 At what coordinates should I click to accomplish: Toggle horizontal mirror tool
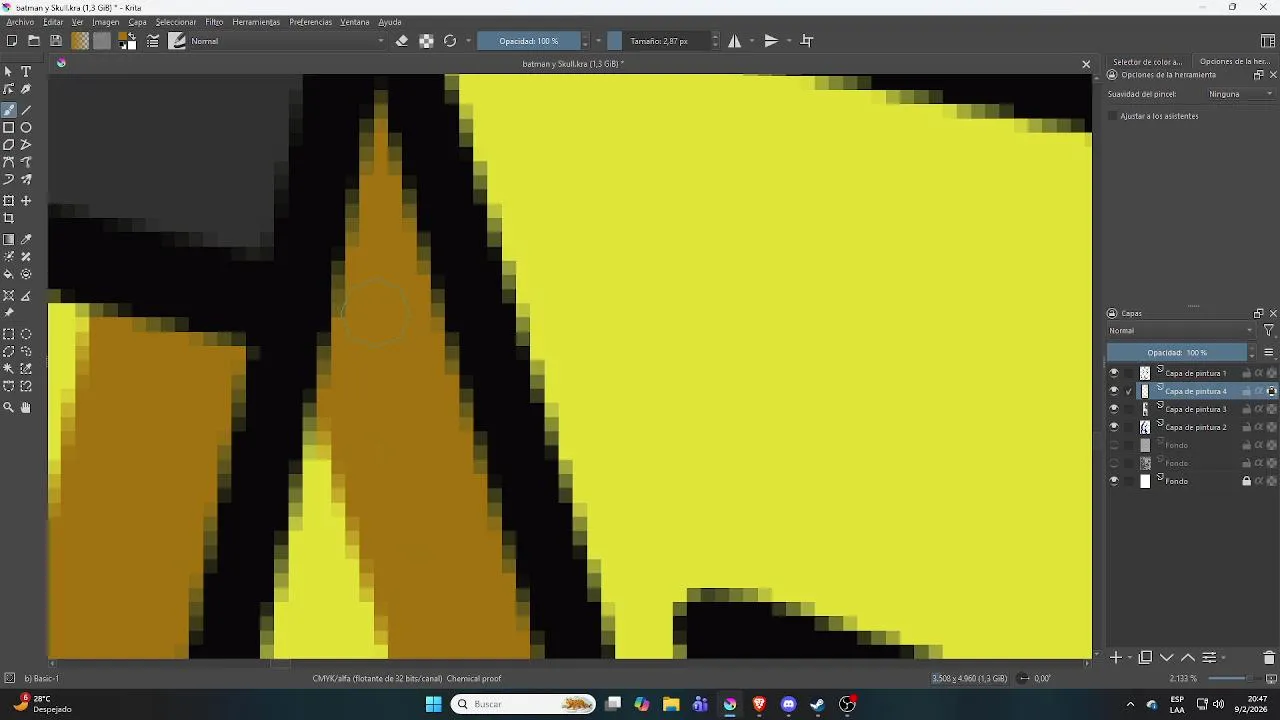coord(735,41)
